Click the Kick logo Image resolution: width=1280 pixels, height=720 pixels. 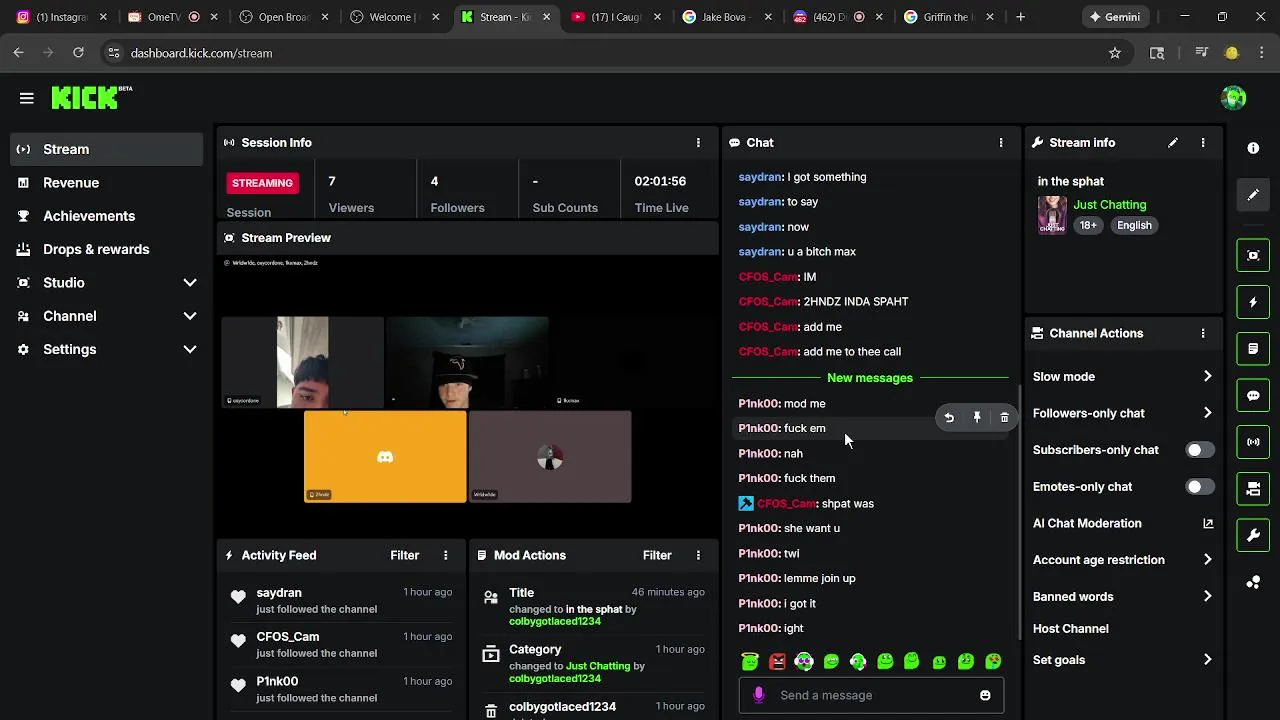pos(91,97)
